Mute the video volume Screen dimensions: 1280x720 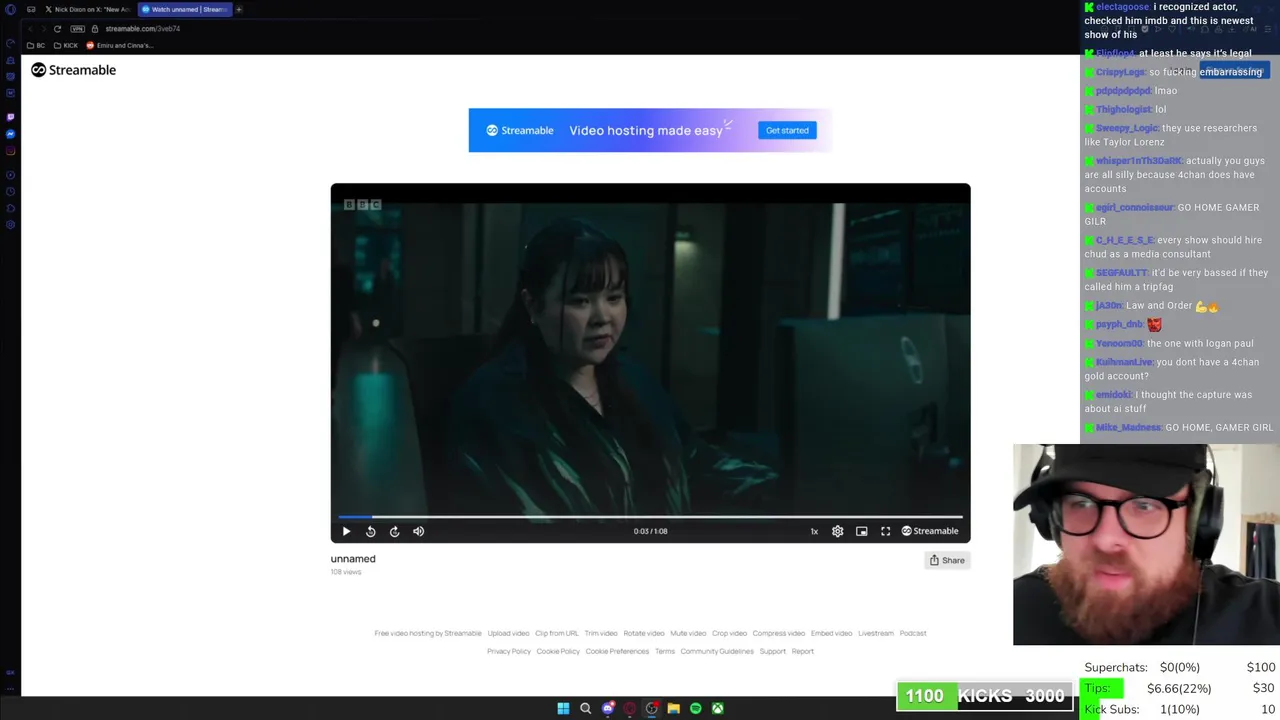418,531
